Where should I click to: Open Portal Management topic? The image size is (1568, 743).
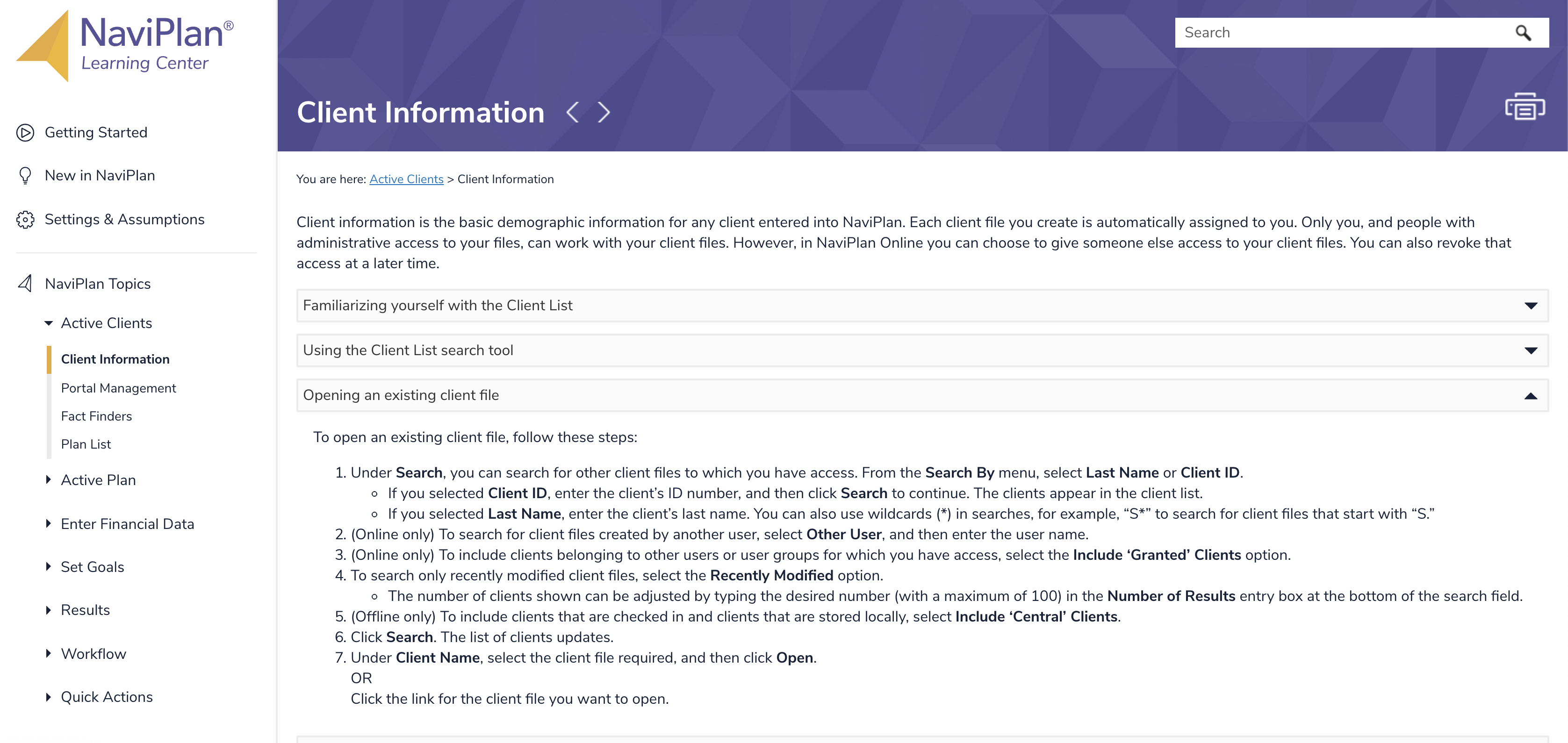pyautogui.click(x=118, y=388)
